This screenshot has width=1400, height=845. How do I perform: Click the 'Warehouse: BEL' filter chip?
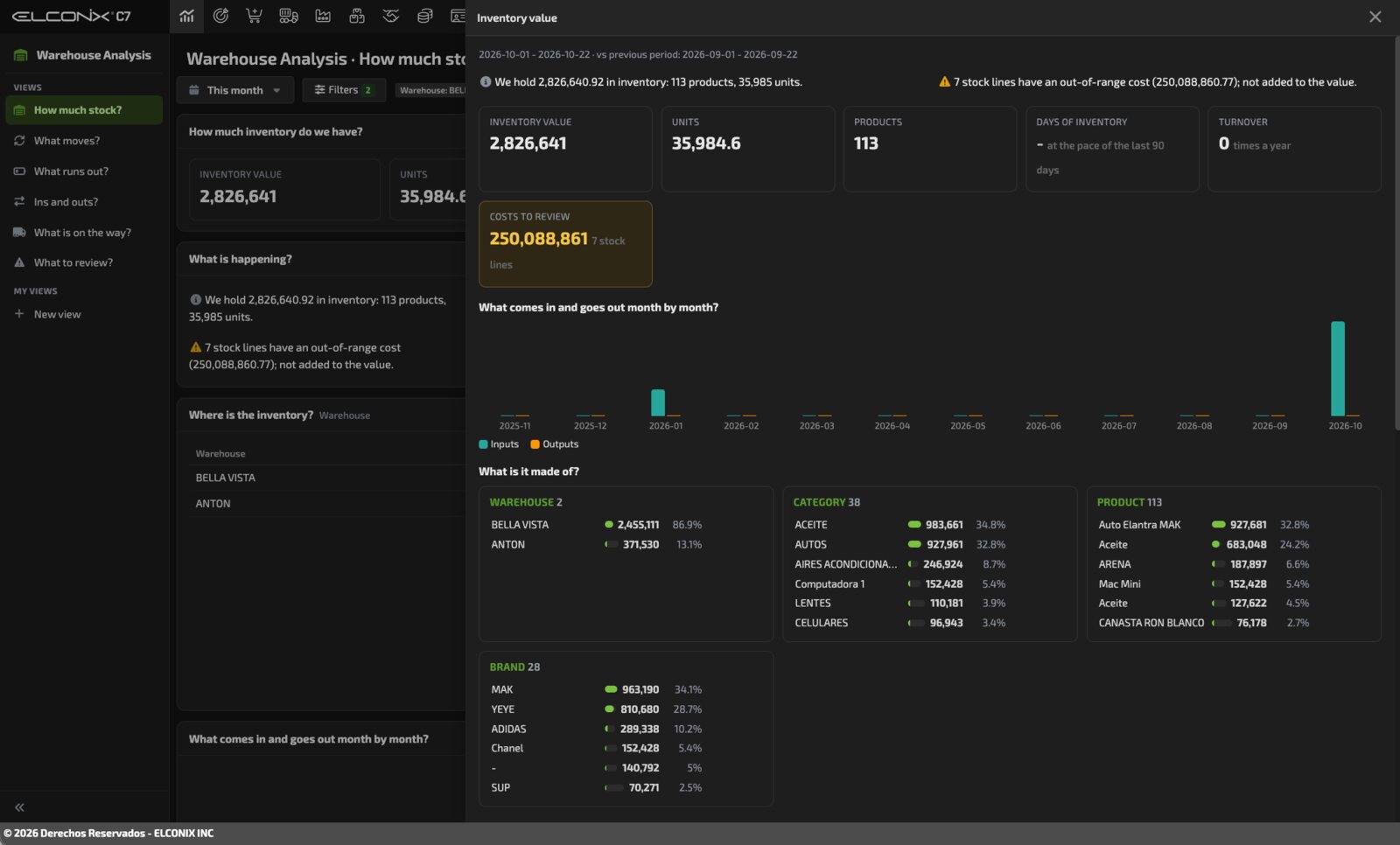[430, 90]
